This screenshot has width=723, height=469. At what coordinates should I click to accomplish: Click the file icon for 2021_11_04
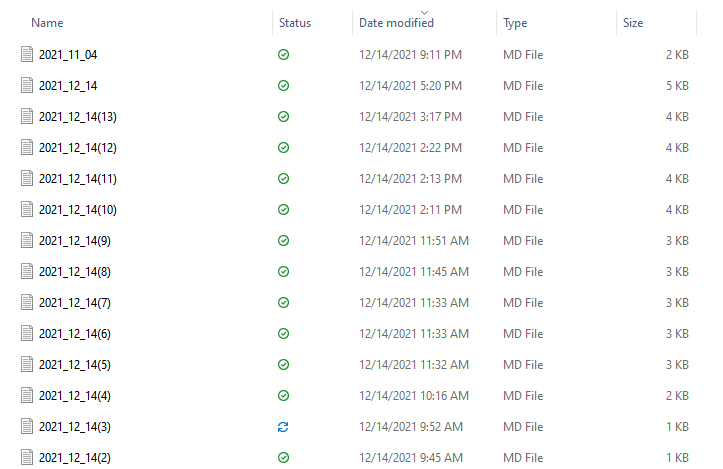27,55
